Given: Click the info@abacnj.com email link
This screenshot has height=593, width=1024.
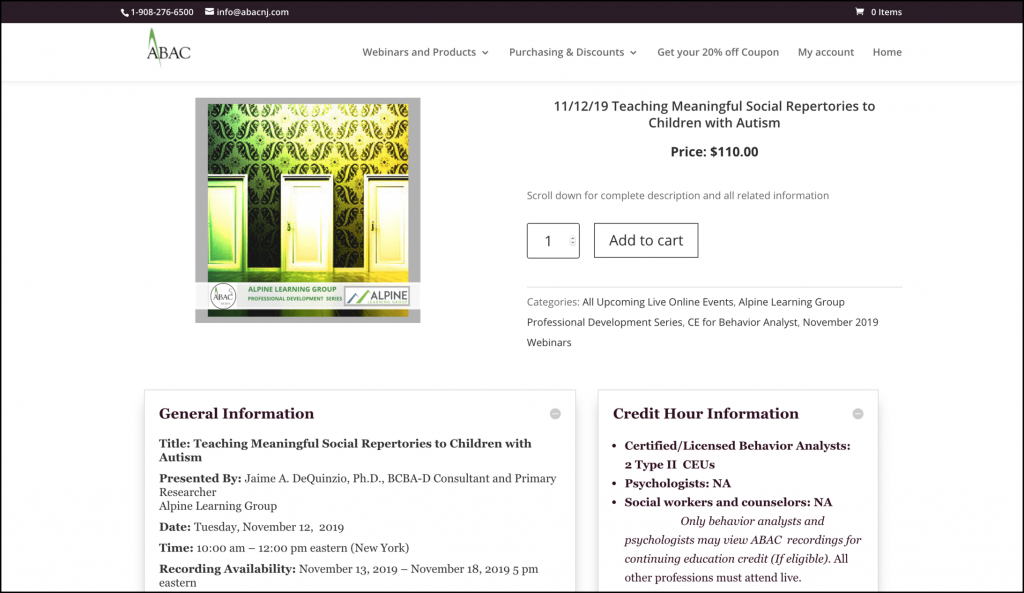Looking at the screenshot, I should pyautogui.click(x=253, y=12).
